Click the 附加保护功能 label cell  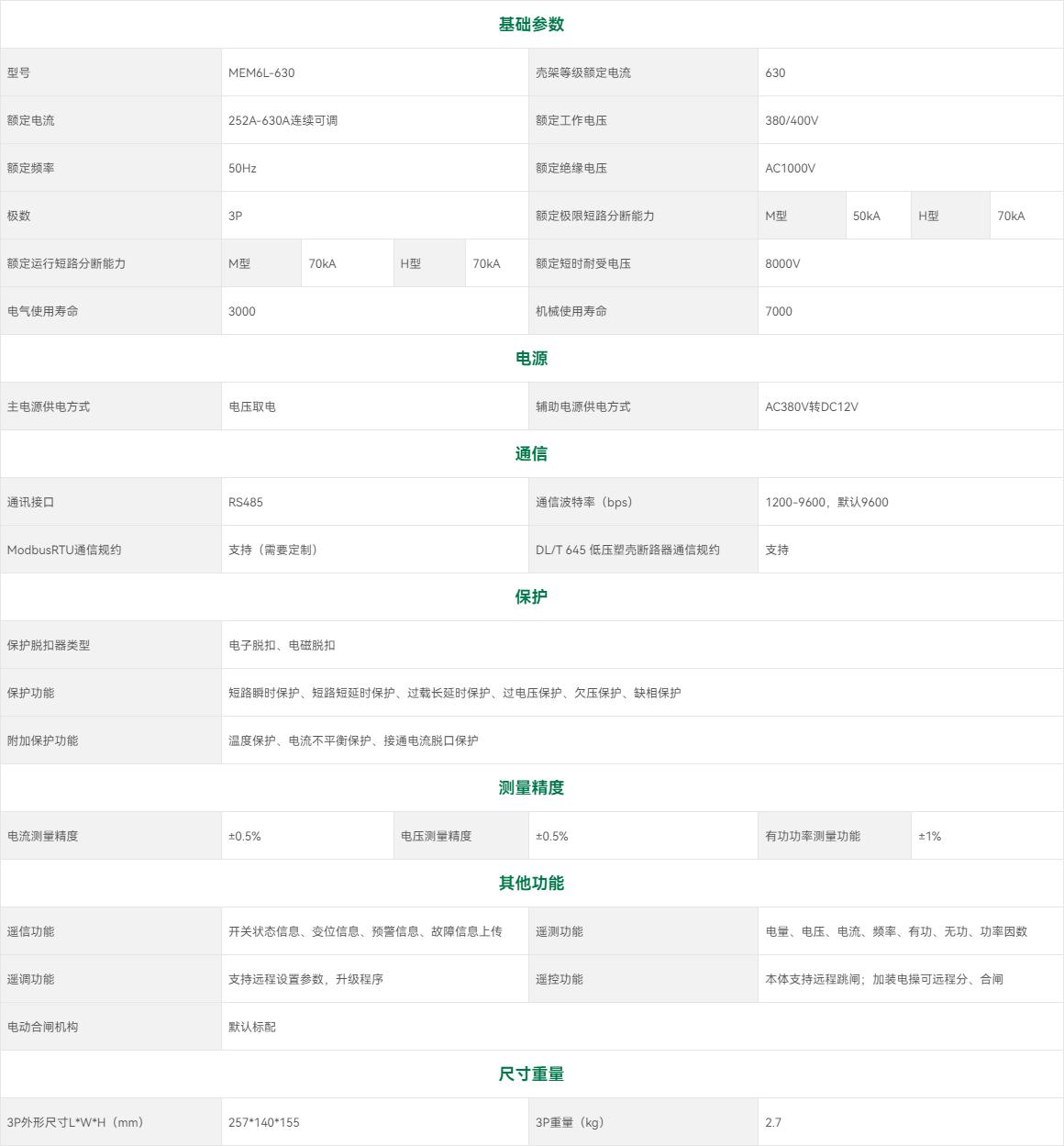42,741
